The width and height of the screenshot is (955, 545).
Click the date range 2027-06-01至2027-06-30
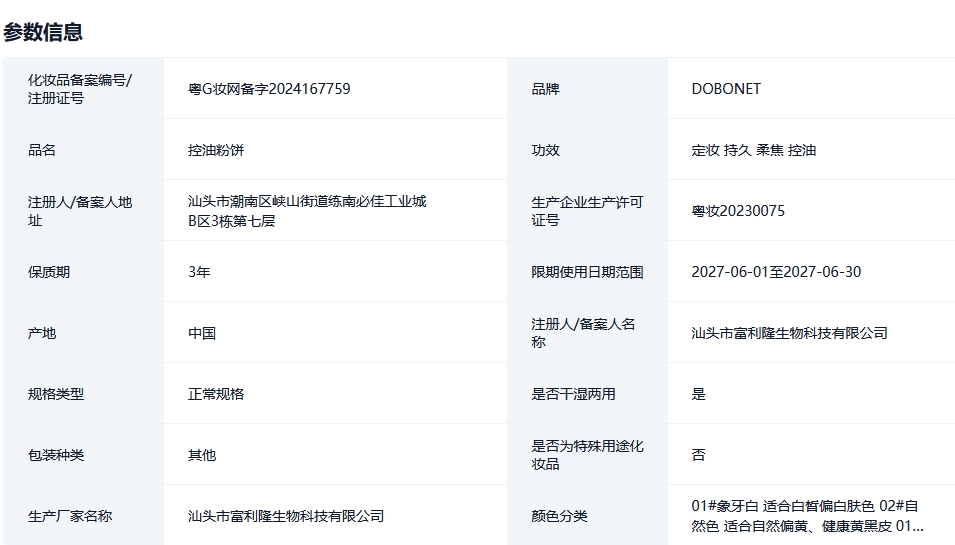(776, 272)
